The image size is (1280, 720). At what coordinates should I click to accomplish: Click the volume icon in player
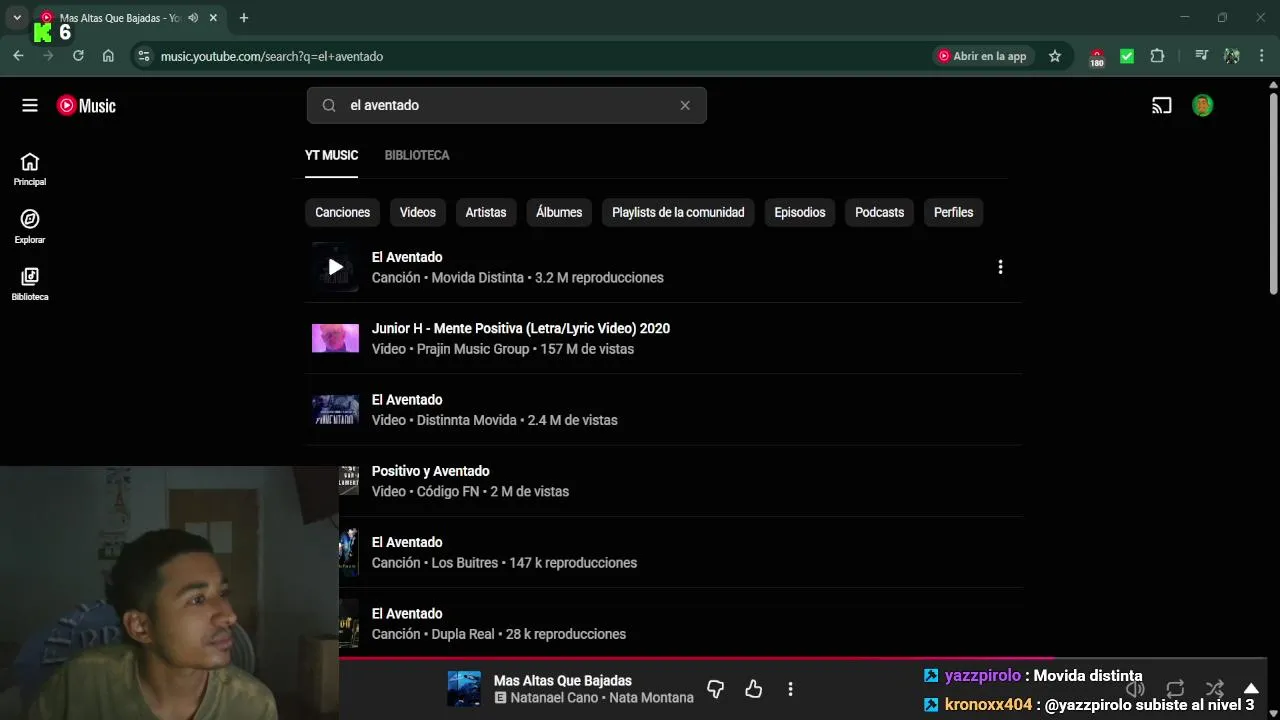1135,689
